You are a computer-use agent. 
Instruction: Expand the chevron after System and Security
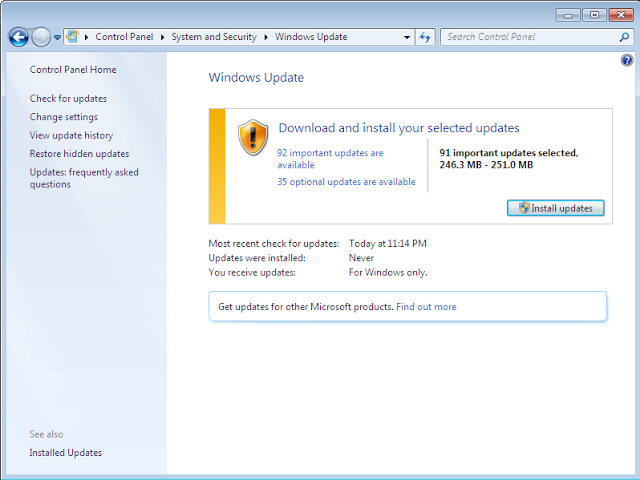[x=266, y=37]
